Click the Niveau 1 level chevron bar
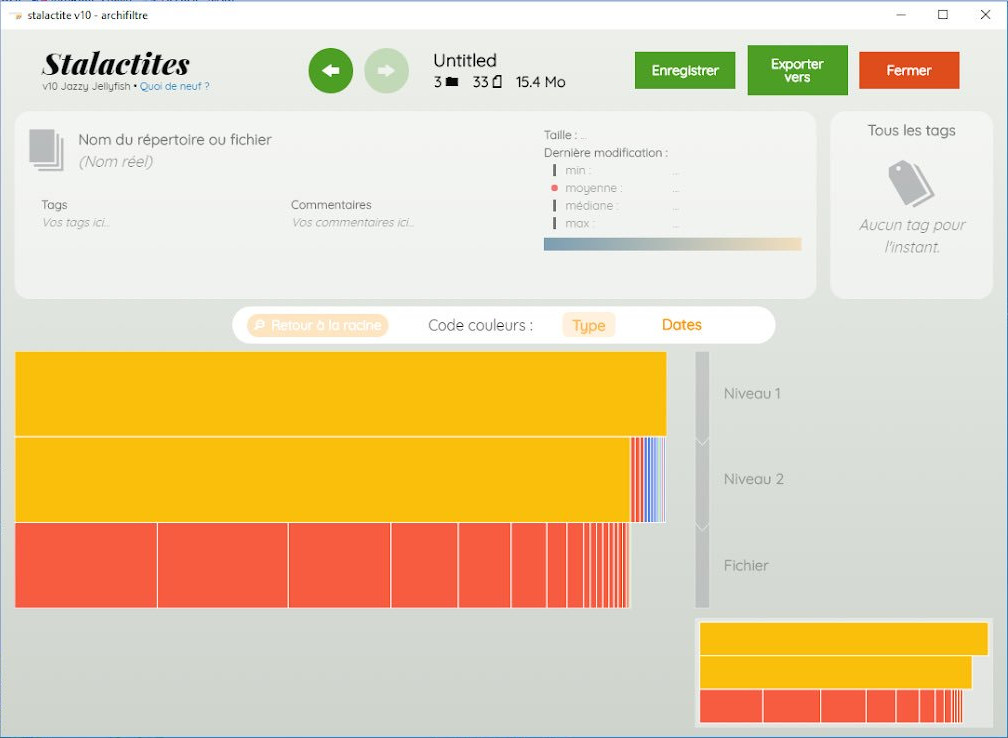This screenshot has width=1008, height=738. coord(702,395)
